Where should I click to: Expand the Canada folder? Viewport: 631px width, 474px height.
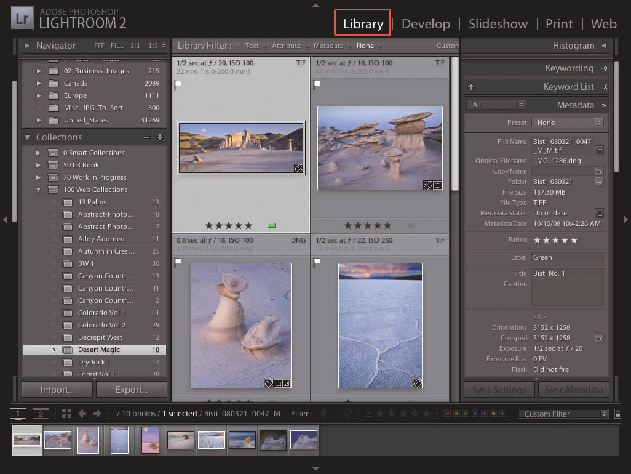[39, 83]
